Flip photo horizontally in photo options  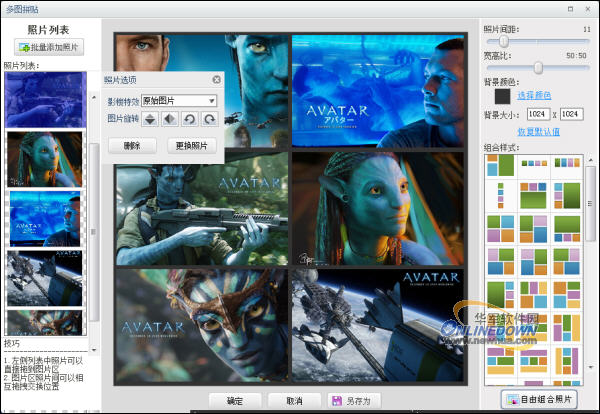(169, 118)
